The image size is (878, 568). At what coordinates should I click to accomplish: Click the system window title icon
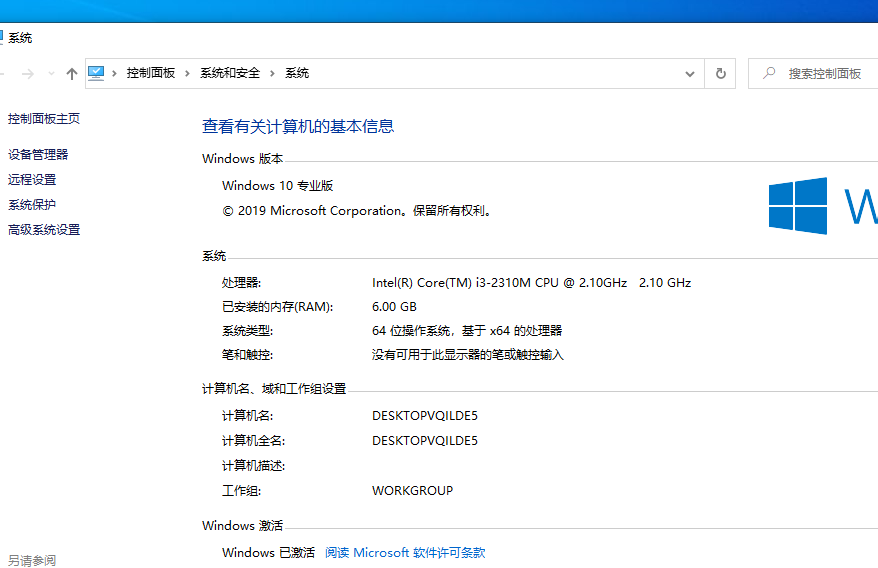pyautogui.click(x=1, y=38)
